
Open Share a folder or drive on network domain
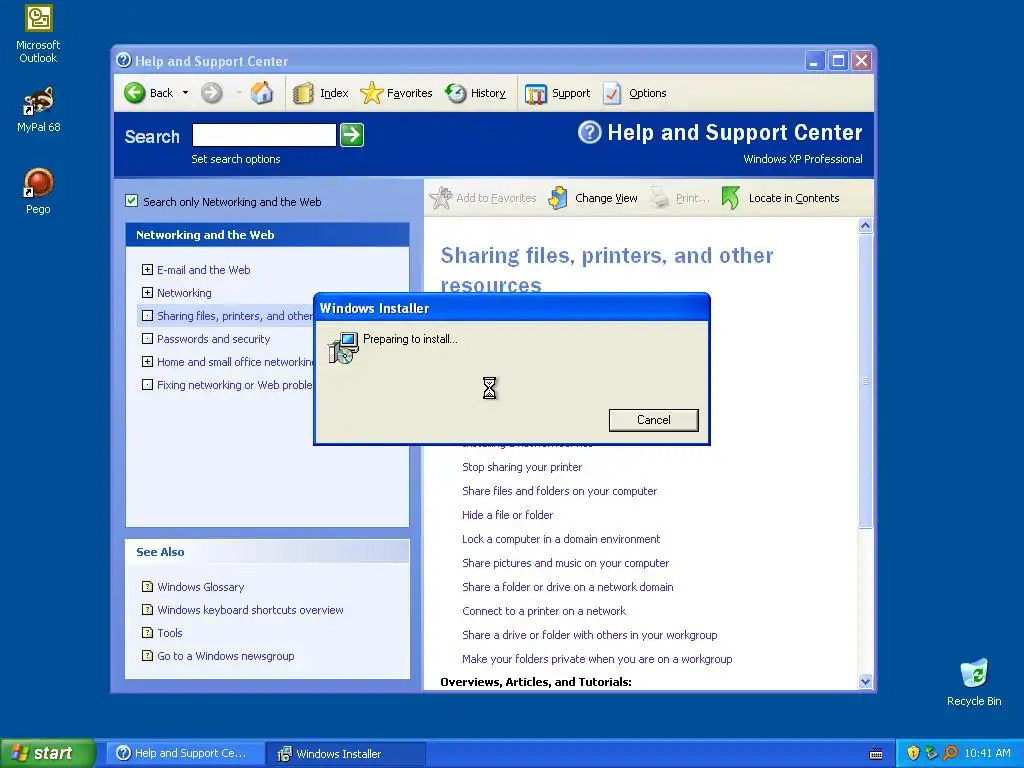(568, 587)
